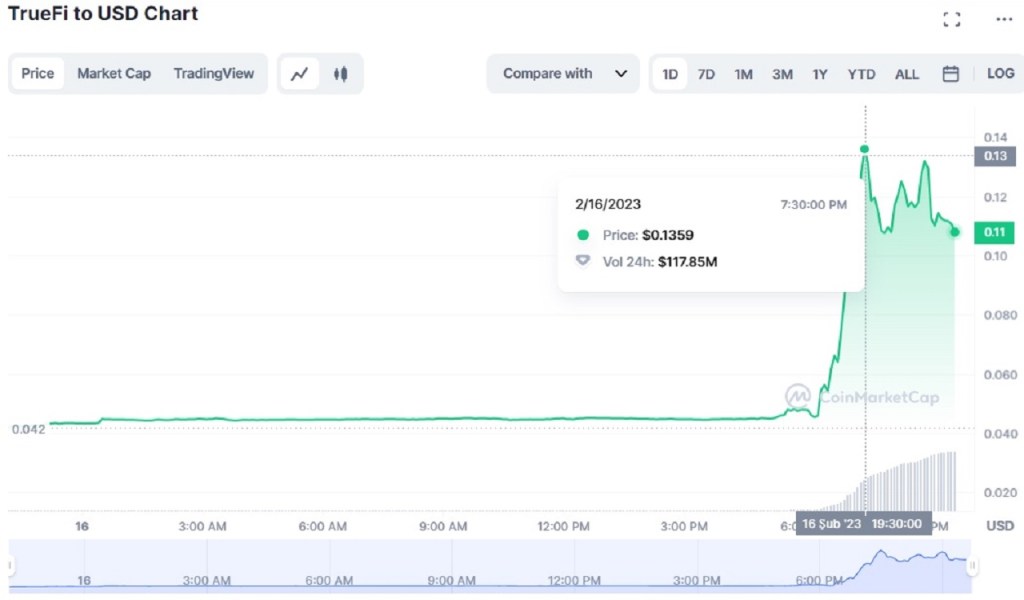Switch to line chart view icon
The width and height of the screenshot is (1024, 600).
click(300, 74)
